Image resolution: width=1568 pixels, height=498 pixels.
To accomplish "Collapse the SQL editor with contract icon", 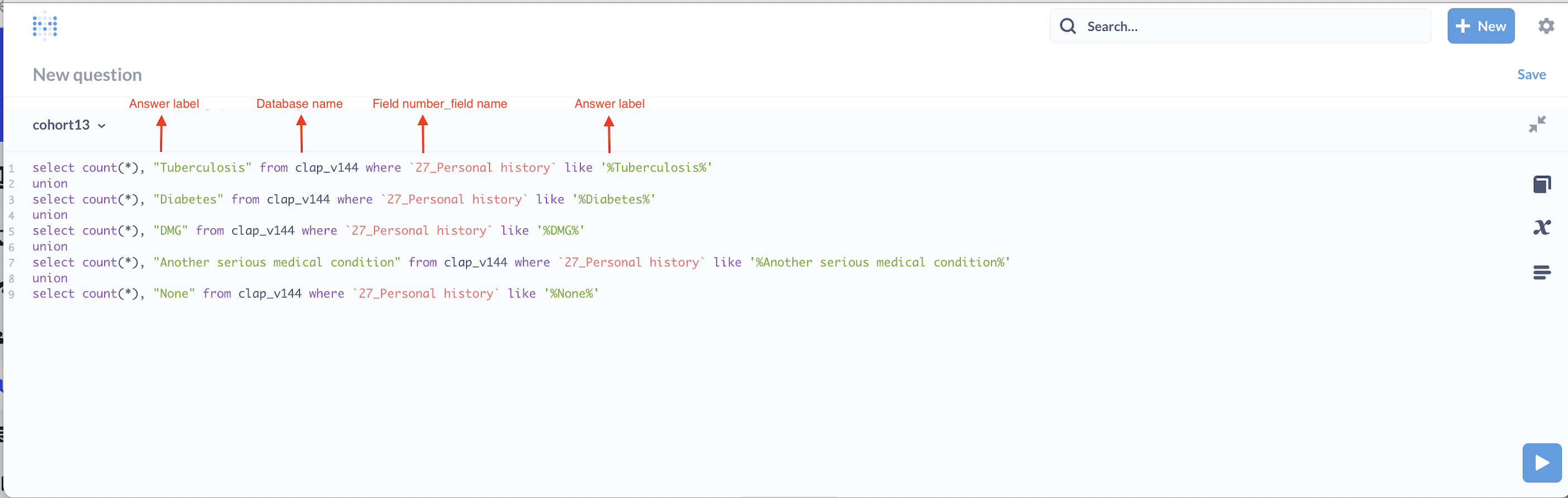I will 1537,124.
